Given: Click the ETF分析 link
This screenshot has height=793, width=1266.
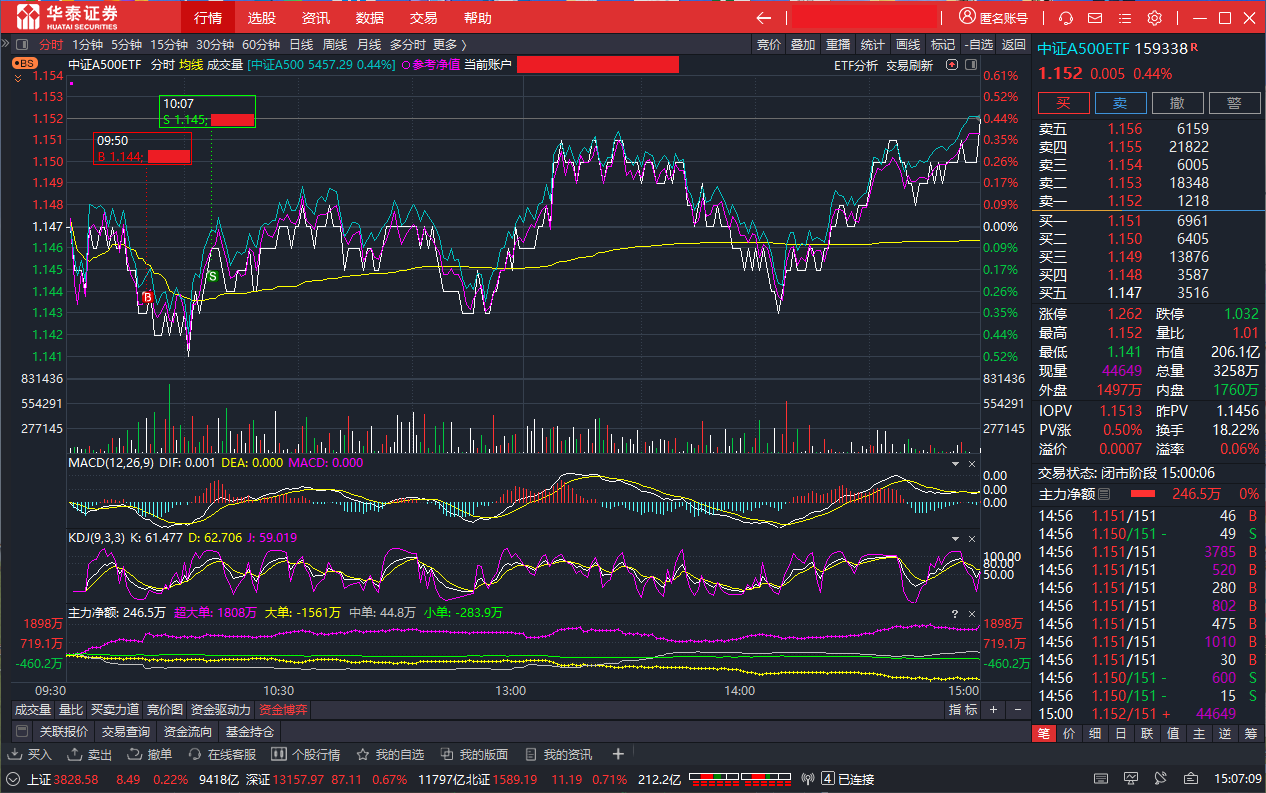Looking at the screenshot, I should tap(856, 65).
